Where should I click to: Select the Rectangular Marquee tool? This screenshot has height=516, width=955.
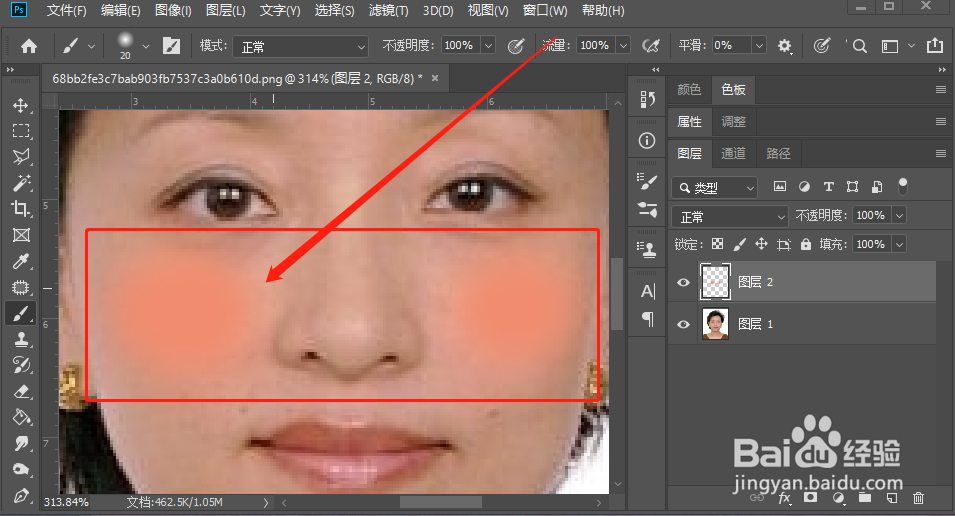[21, 131]
